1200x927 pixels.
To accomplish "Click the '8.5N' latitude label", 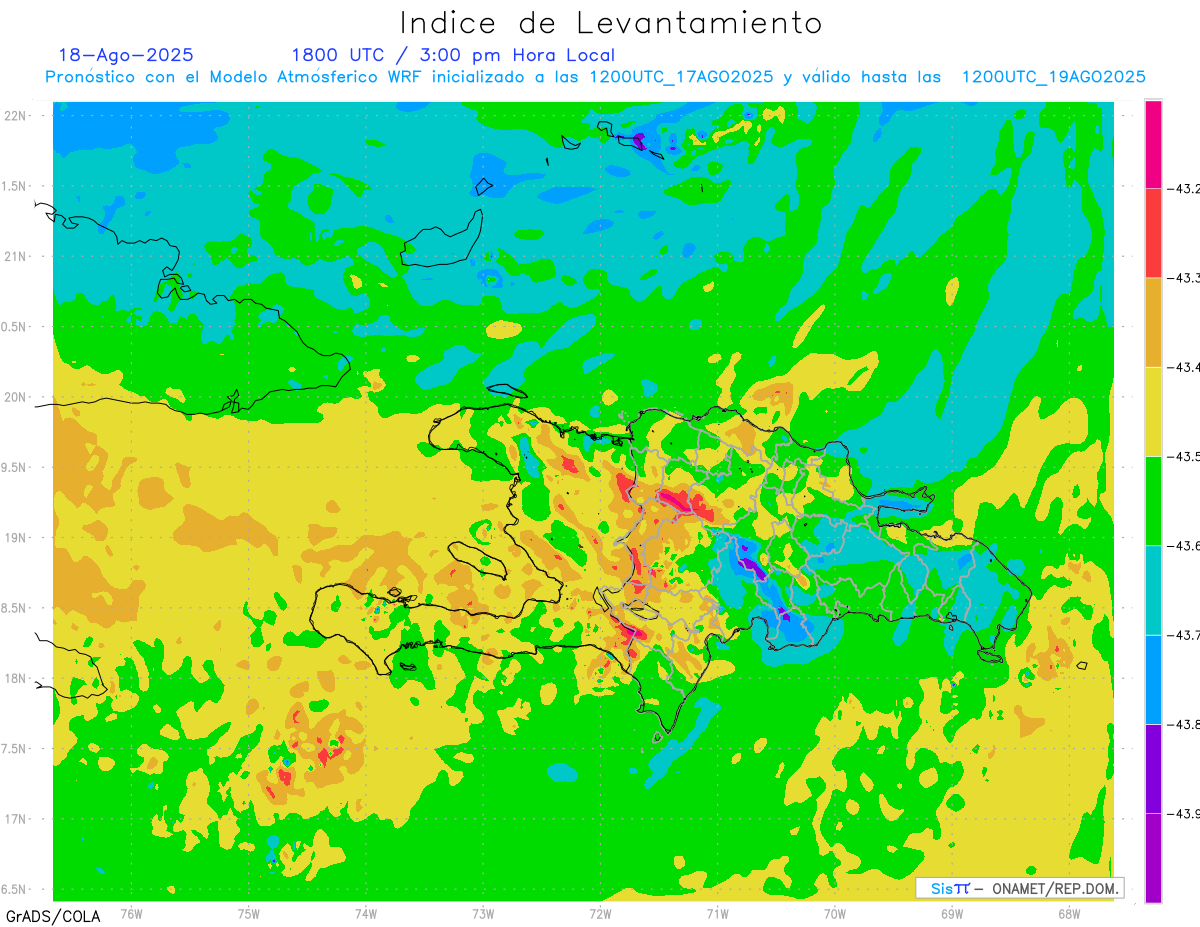I will [x=15, y=608].
